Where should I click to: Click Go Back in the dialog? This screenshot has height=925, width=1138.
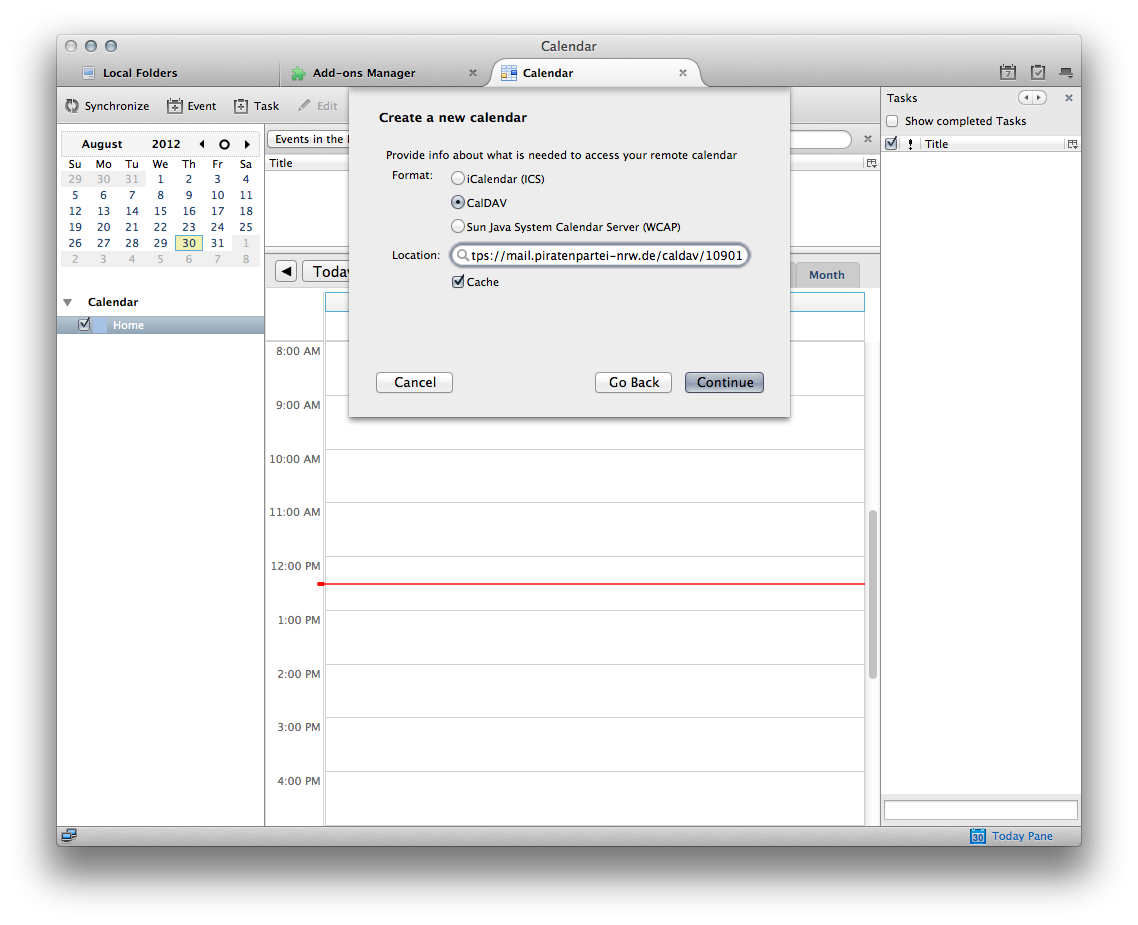634,382
